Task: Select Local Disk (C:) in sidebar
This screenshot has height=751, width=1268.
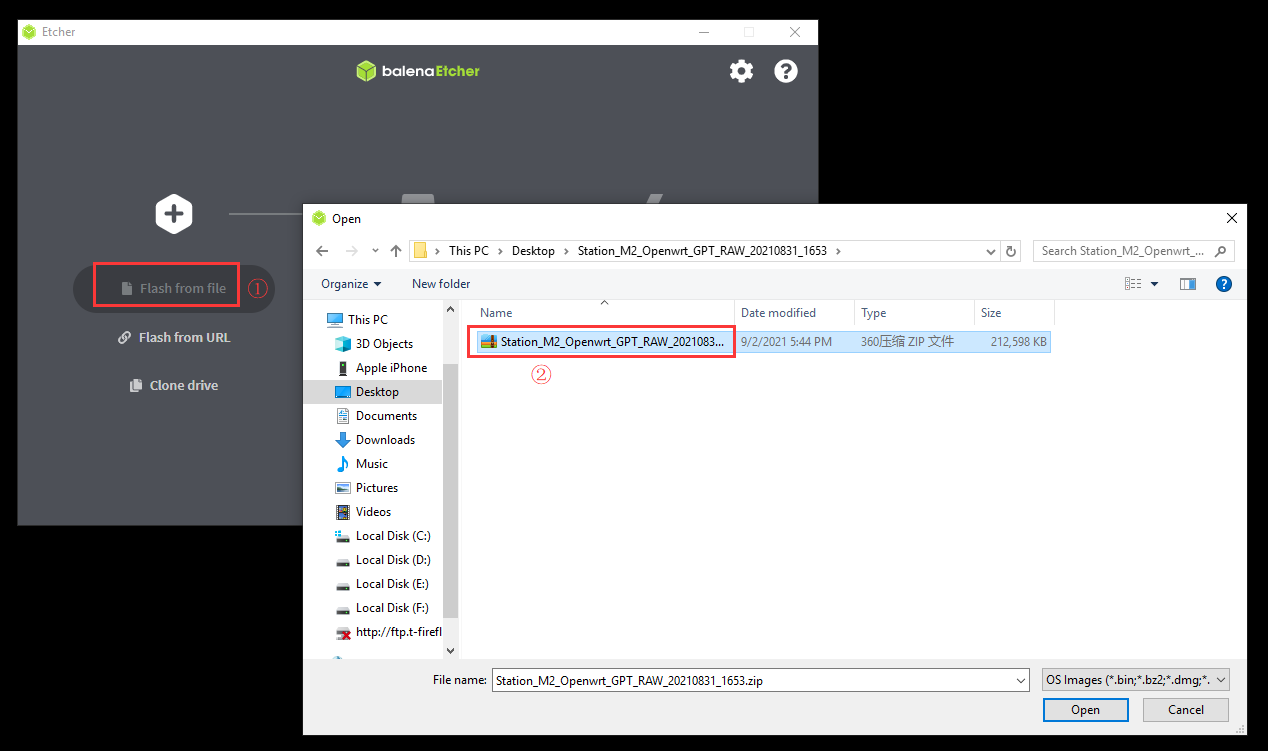Action: [392, 536]
